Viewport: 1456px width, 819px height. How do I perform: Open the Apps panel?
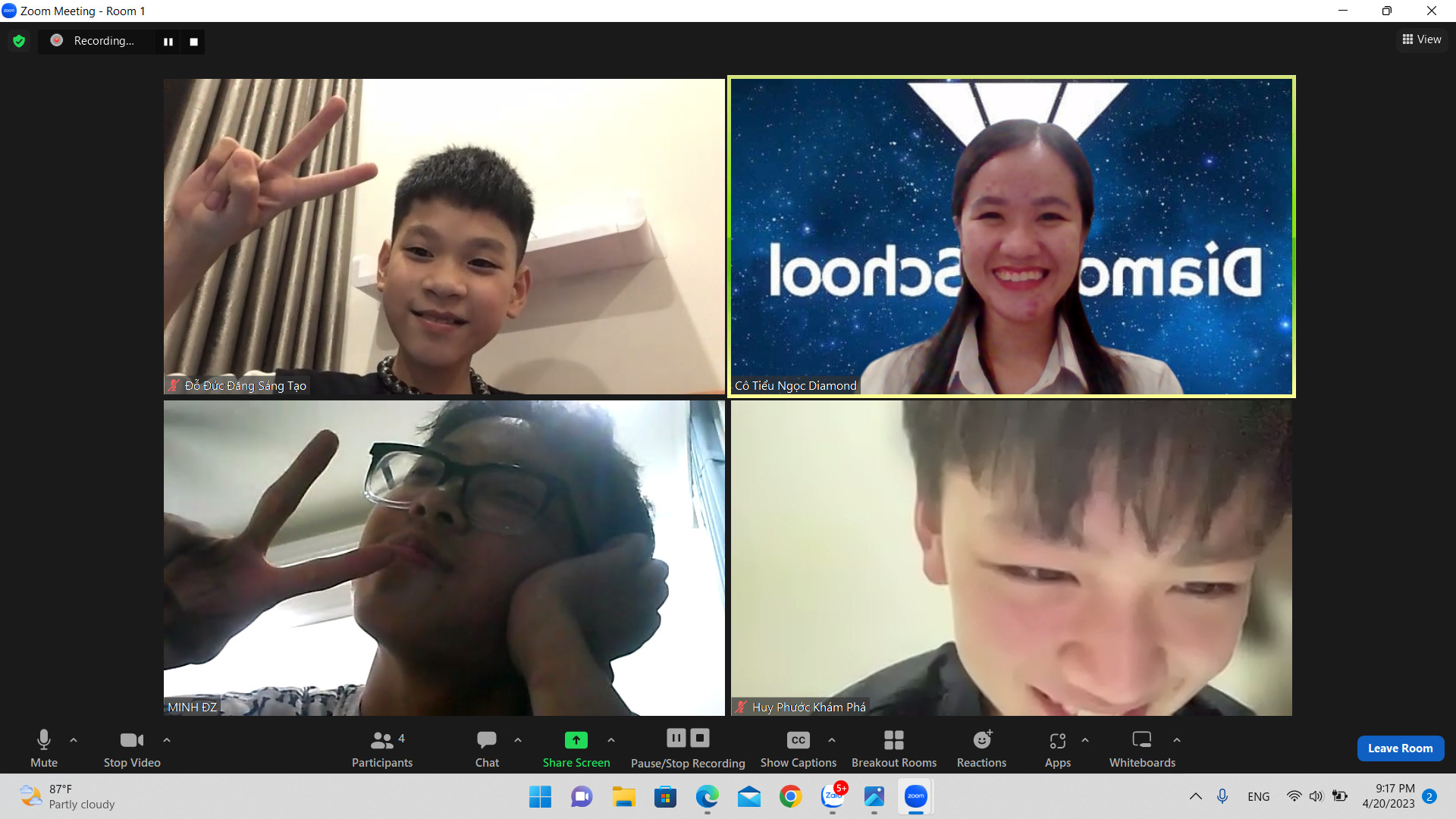tap(1057, 748)
